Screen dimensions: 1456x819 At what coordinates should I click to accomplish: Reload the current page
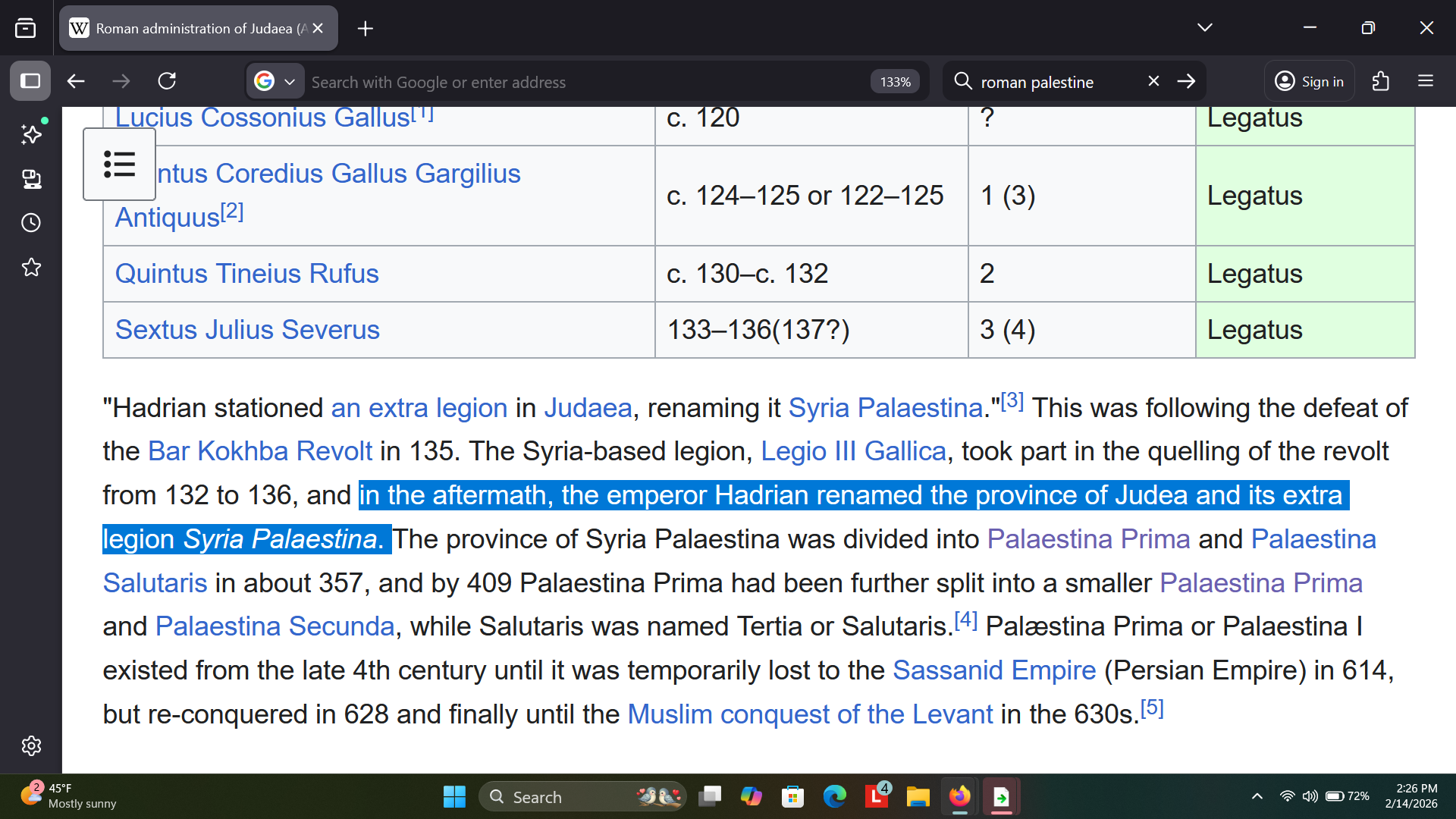pyautogui.click(x=167, y=81)
